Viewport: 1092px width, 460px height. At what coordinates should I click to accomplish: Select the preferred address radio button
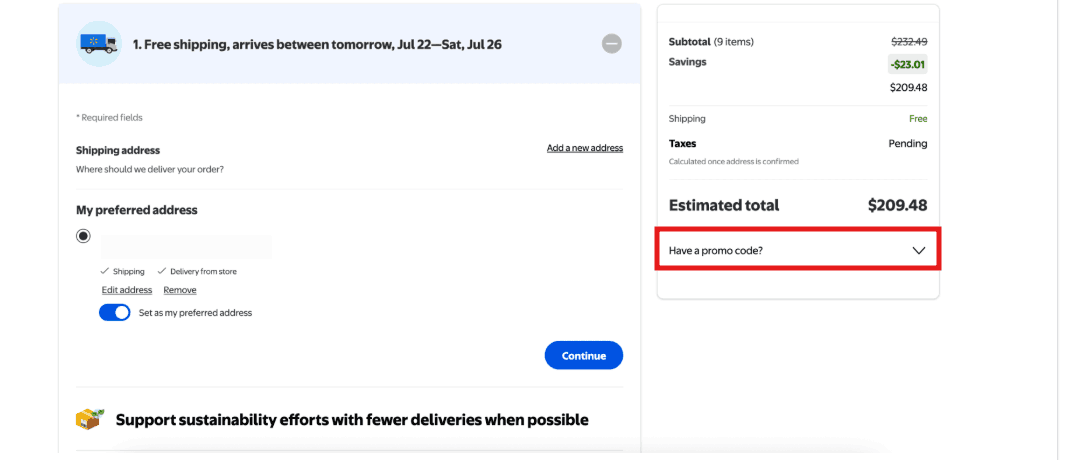[x=83, y=236]
